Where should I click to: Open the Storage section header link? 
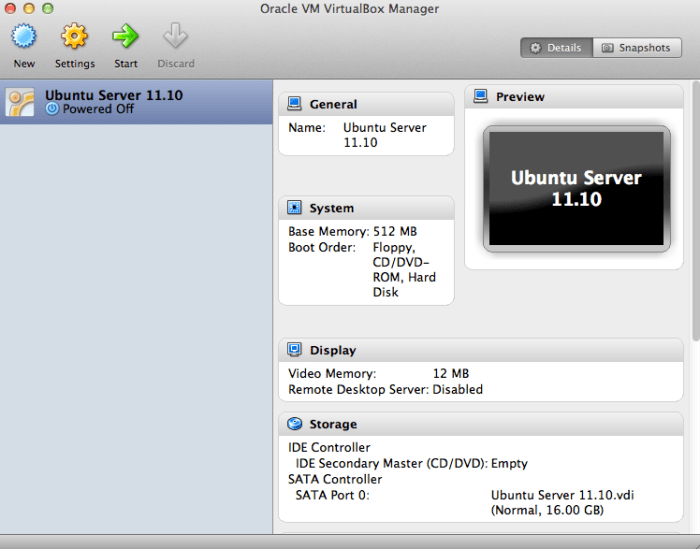click(x=333, y=424)
